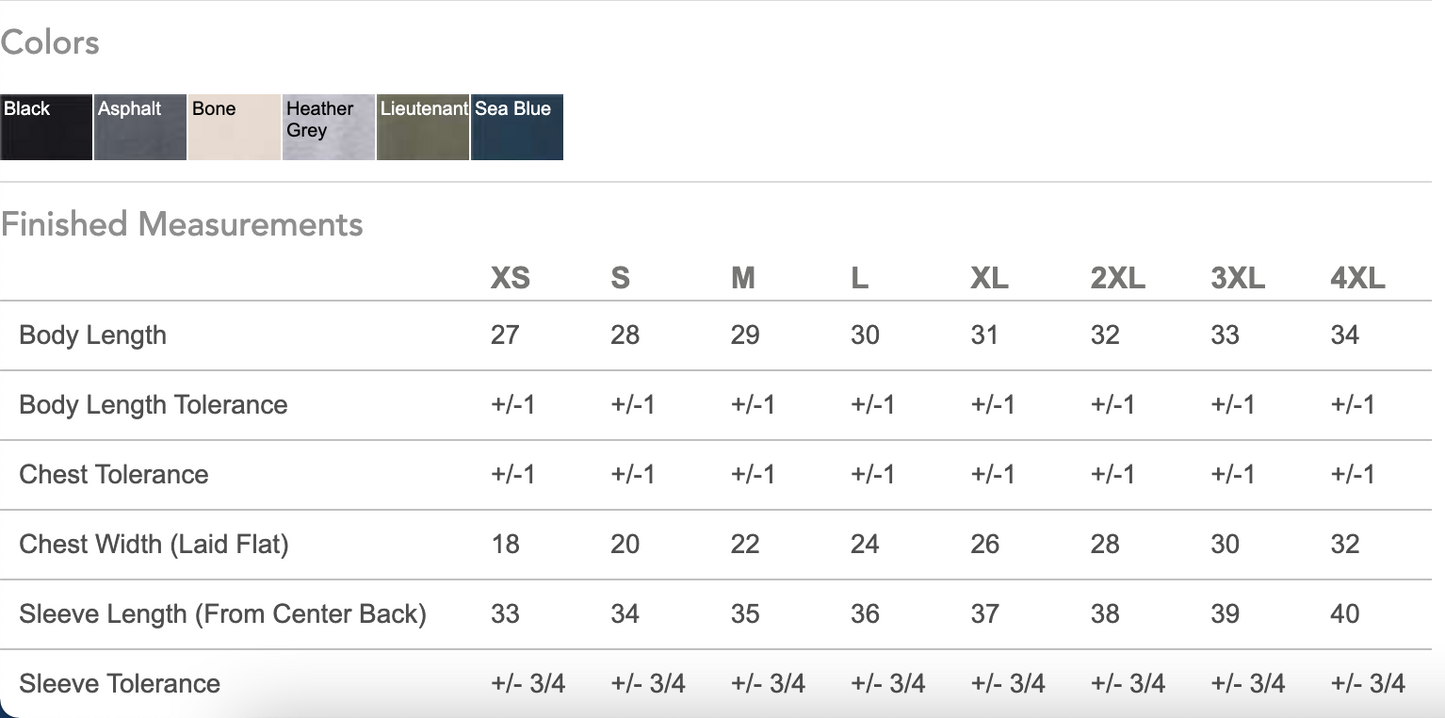This screenshot has width=1445, height=718.
Task: Click the Finished Measurements heading
Action: coord(182,224)
